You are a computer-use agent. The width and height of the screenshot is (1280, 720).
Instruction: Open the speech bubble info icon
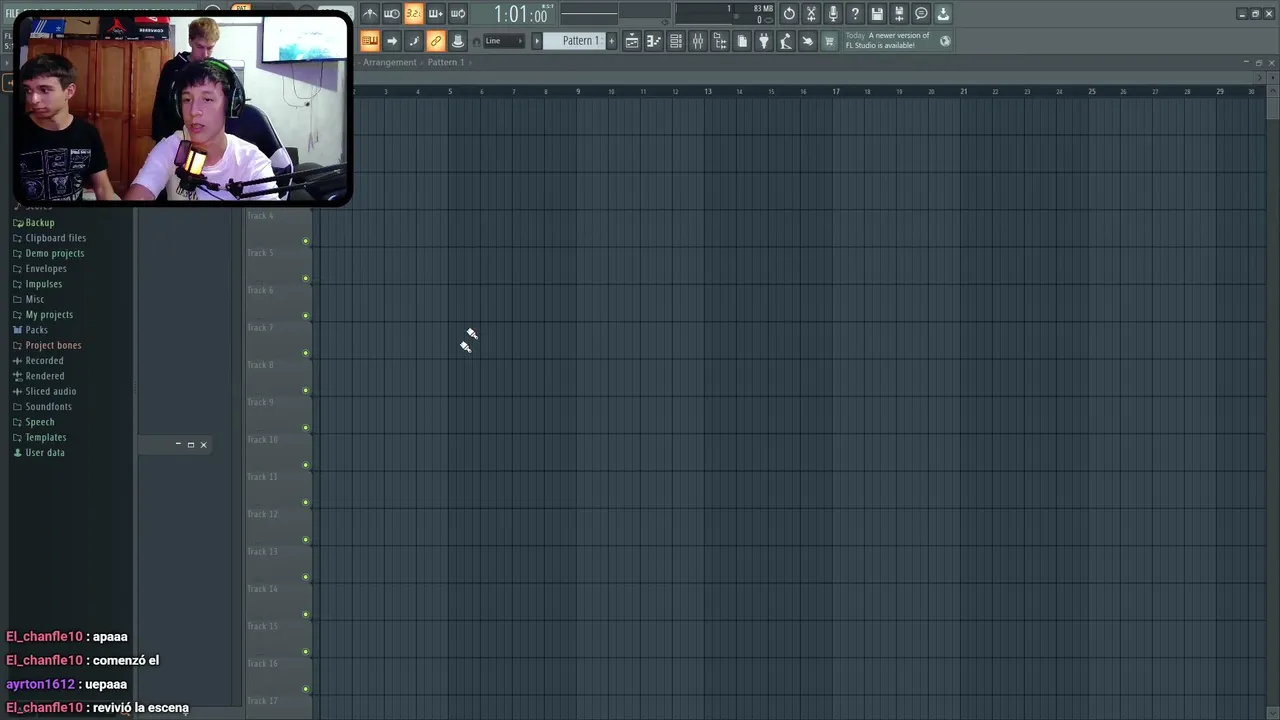point(921,14)
